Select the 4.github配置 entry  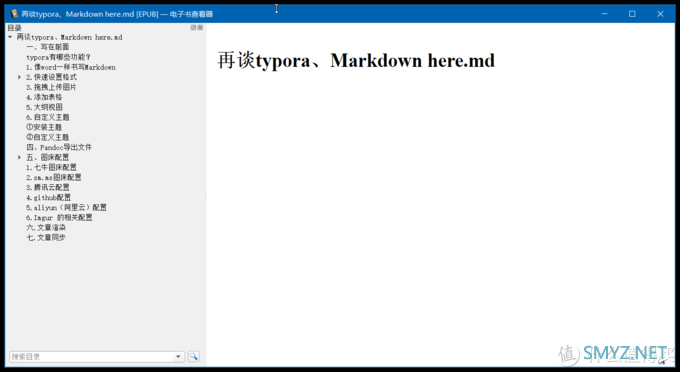pos(48,197)
